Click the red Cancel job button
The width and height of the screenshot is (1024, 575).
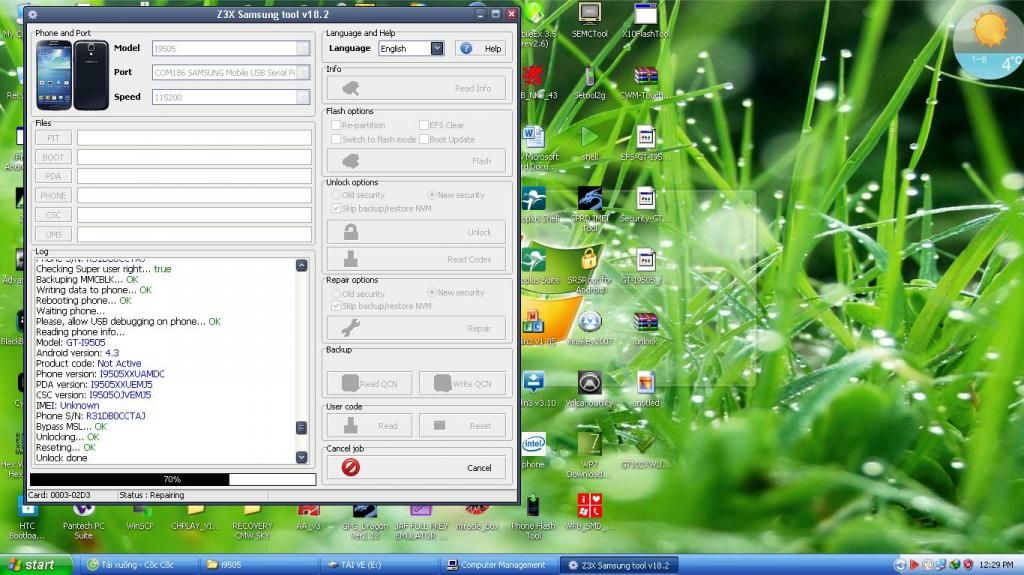416,468
